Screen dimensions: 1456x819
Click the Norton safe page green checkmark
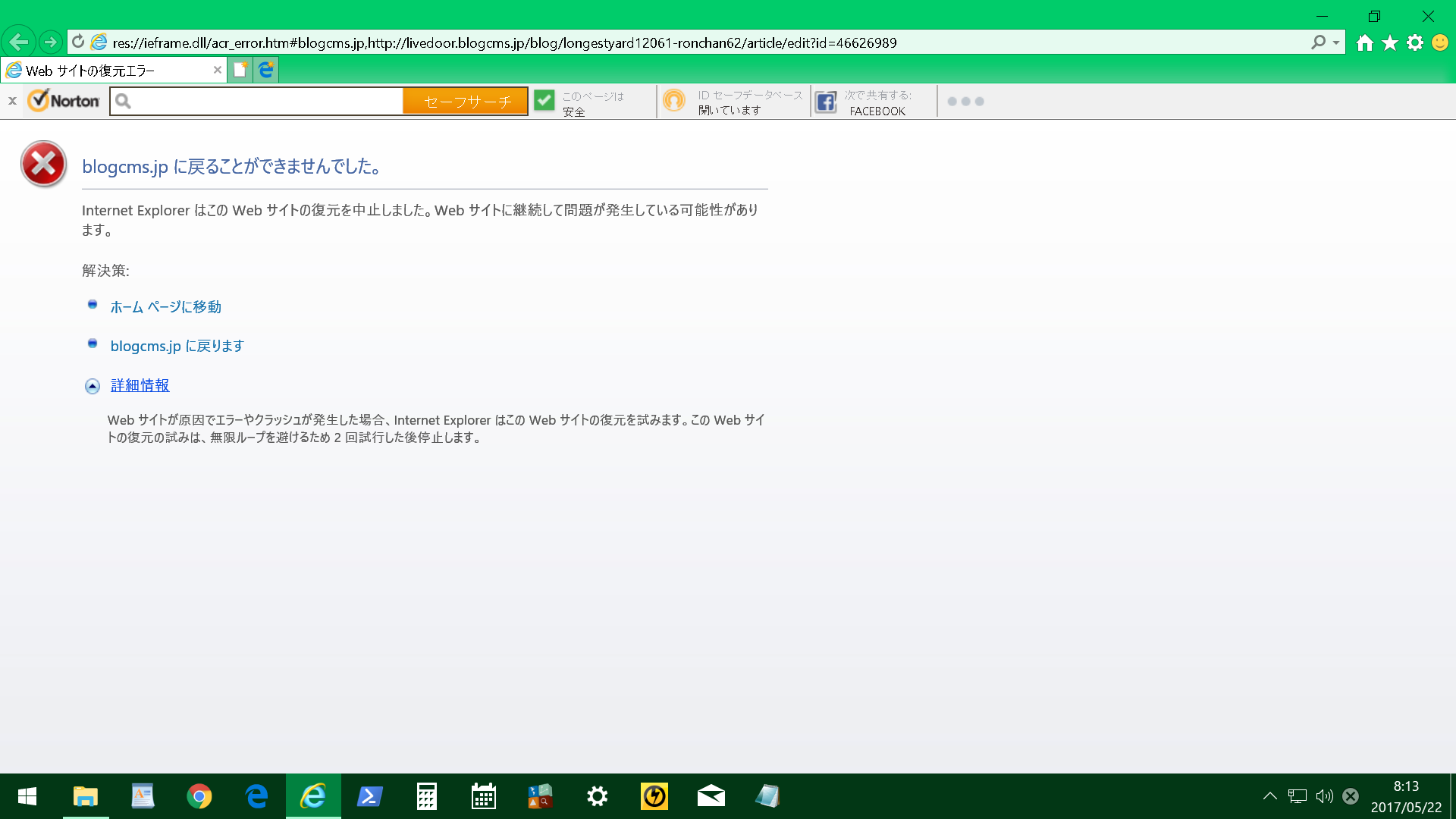click(544, 100)
